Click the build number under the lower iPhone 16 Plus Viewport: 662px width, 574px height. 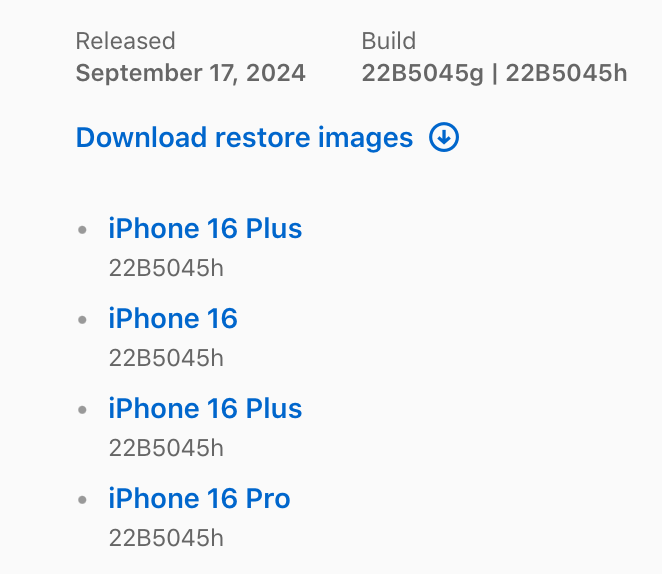[x=166, y=448]
